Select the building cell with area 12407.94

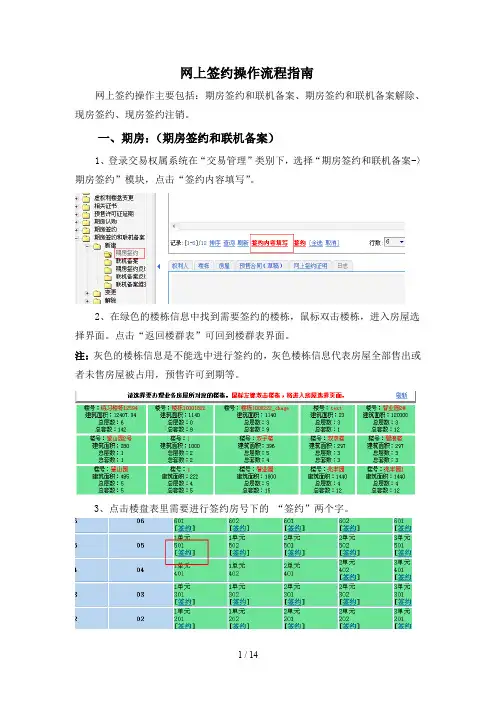111,419
